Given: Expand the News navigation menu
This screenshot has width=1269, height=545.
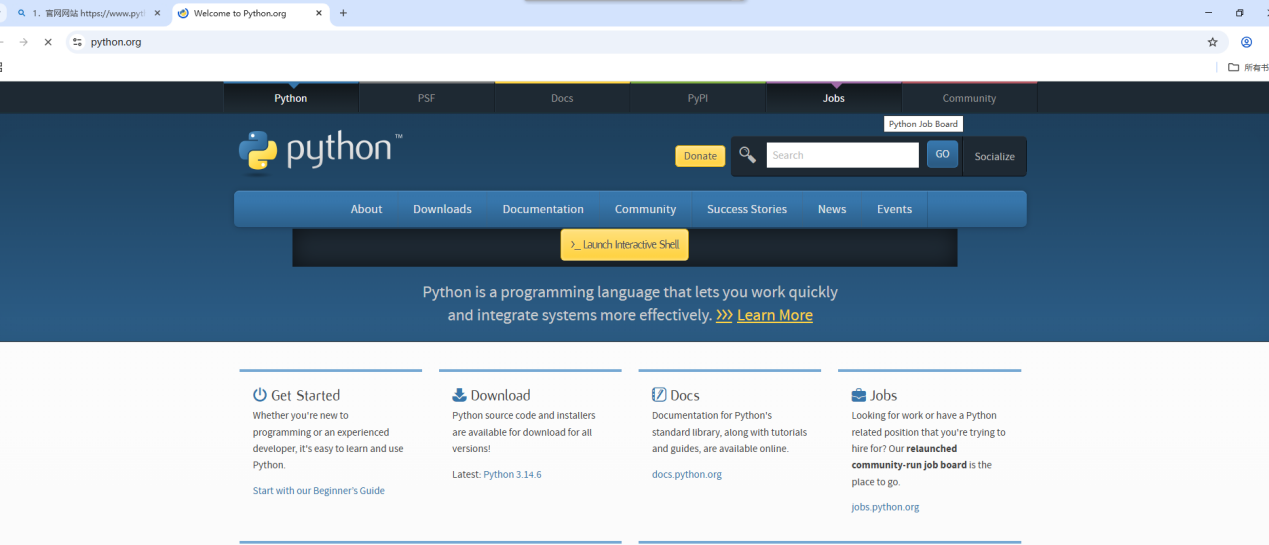Looking at the screenshot, I should click(x=832, y=209).
